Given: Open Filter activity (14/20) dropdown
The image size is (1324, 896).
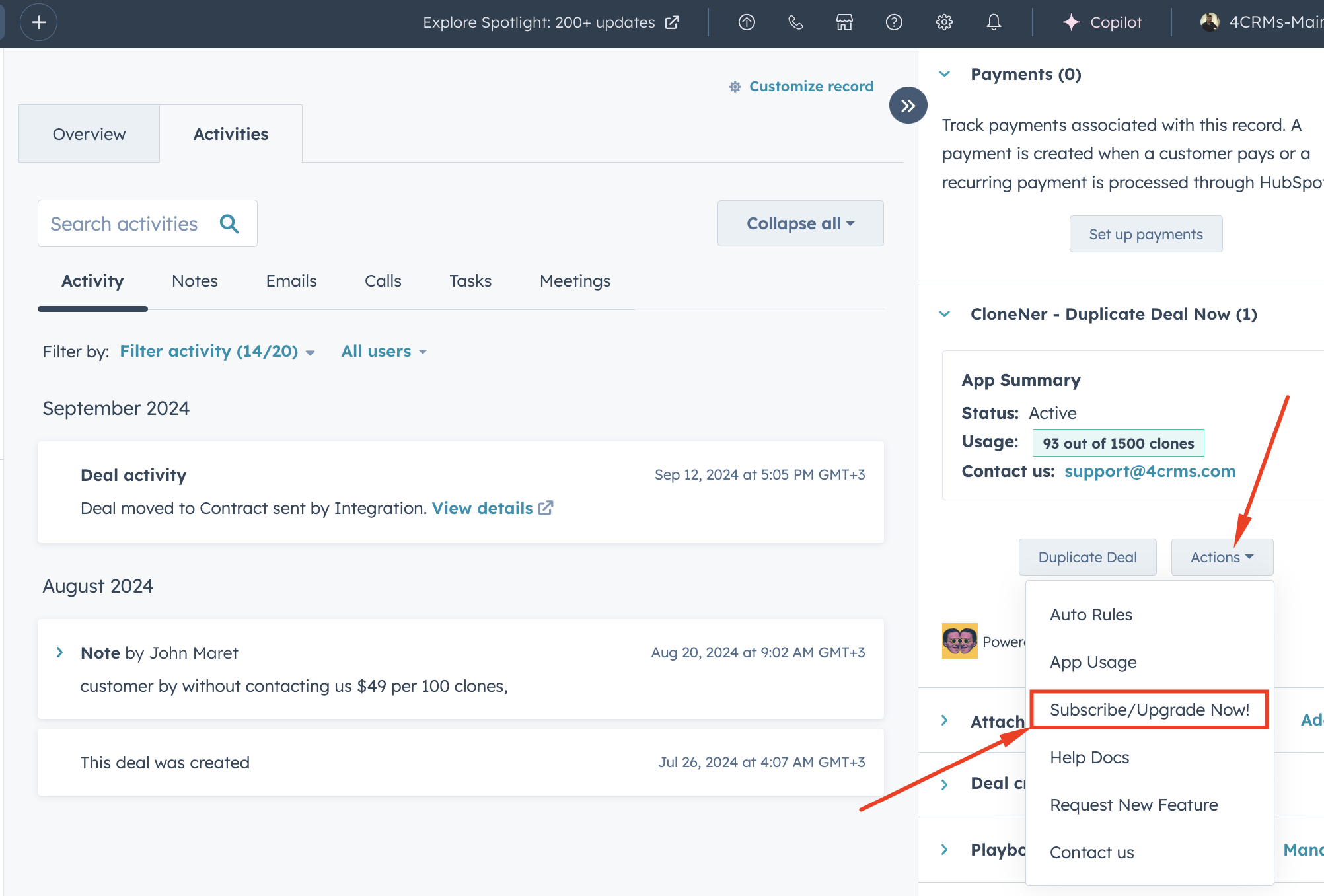Looking at the screenshot, I should pyautogui.click(x=217, y=351).
